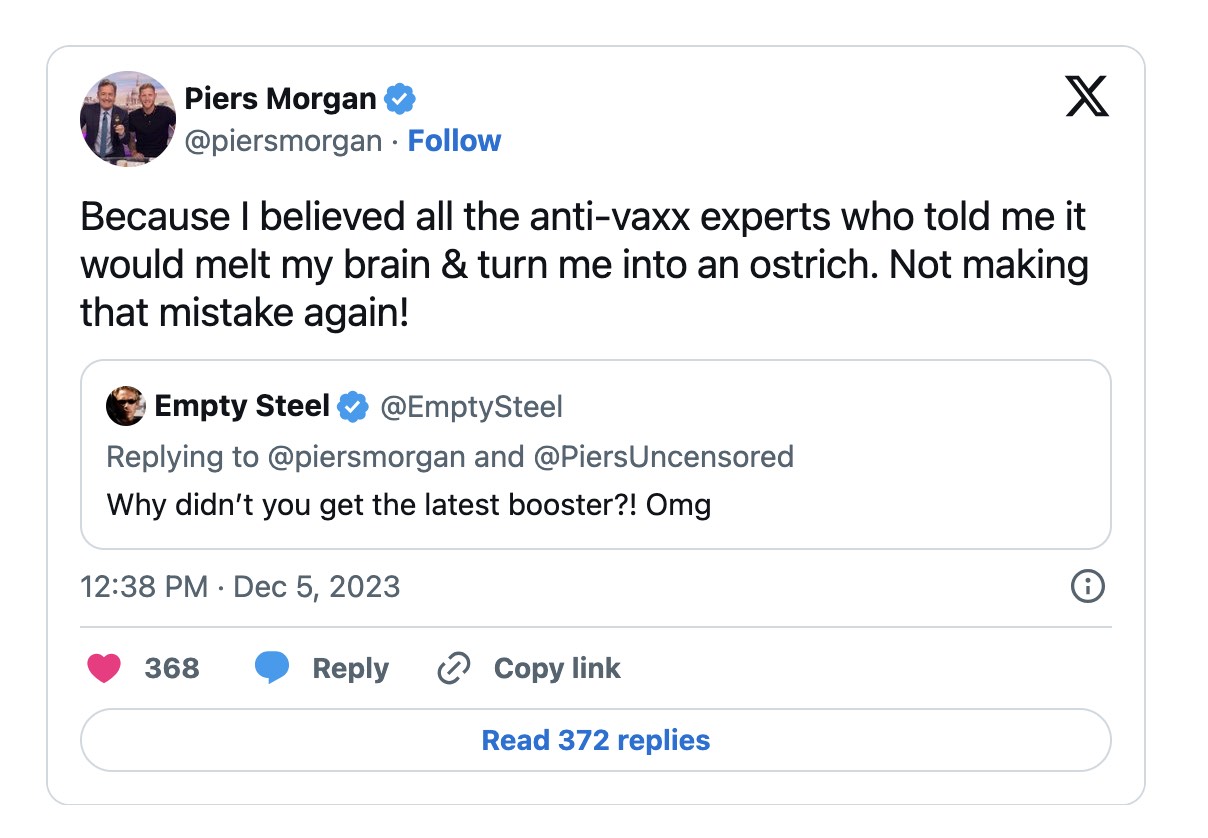Open the Empty Steel display name

pos(242,406)
